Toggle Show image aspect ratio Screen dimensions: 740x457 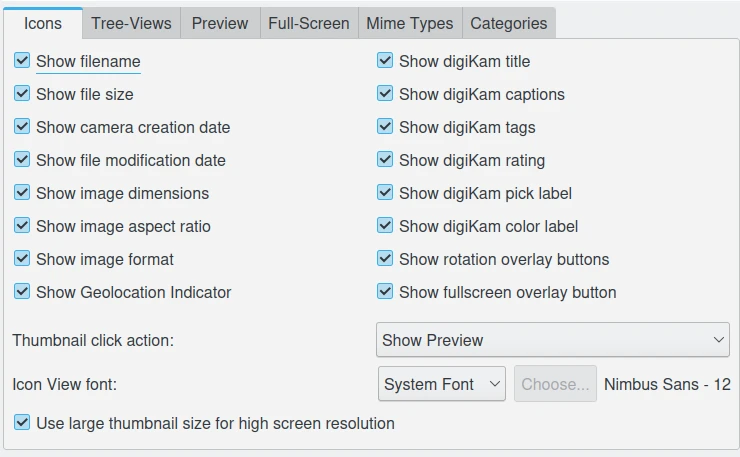click(22, 227)
